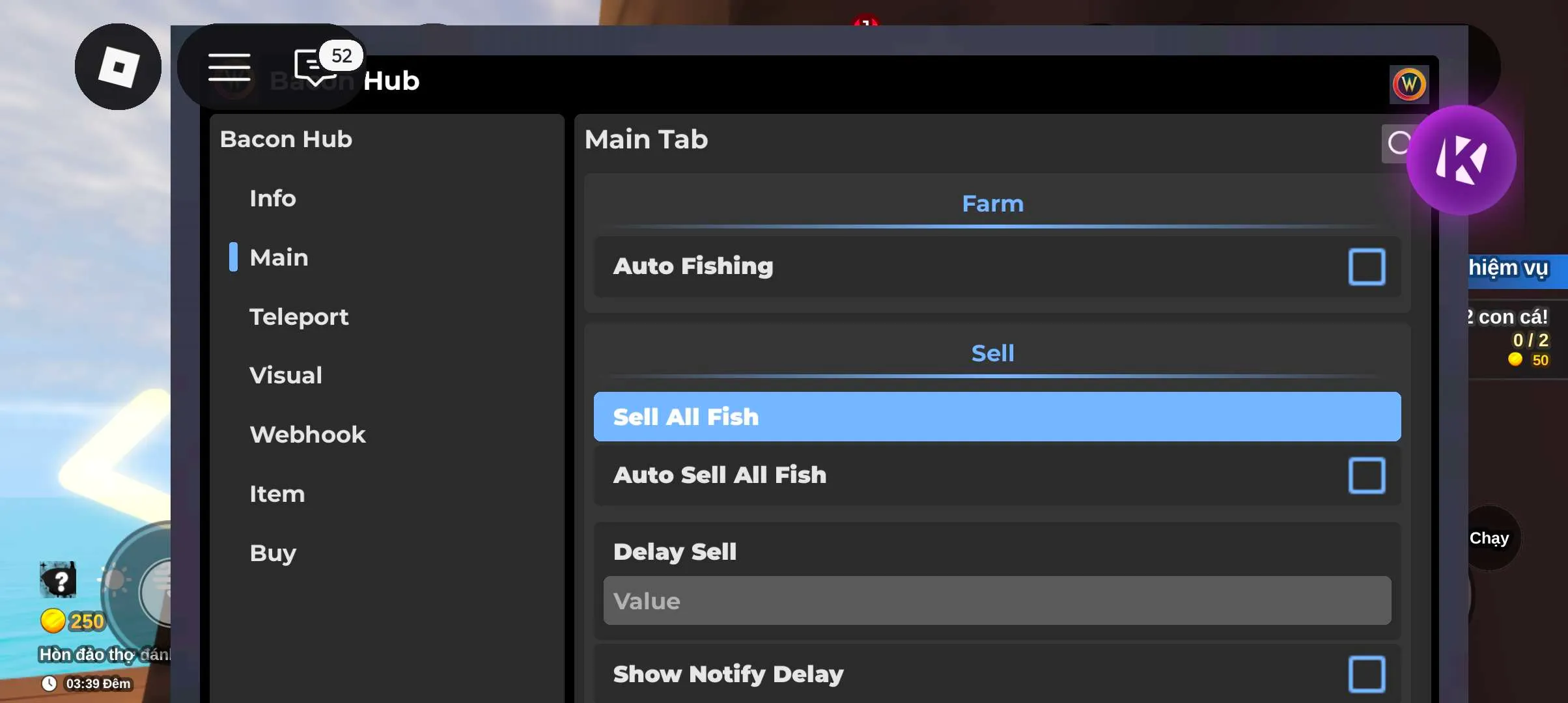Open chat with 52 unread messages
Viewport: 1568px width, 703px height.
316,67
